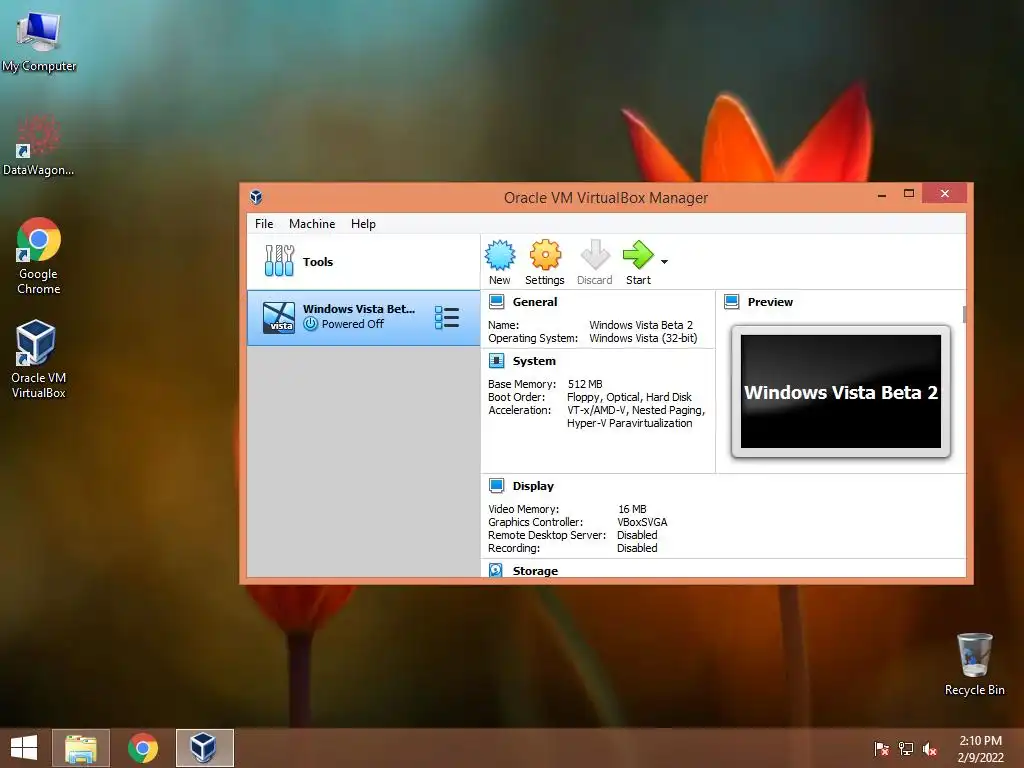
Task: Click the Action Center flag tray icon
Action: coord(882,748)
